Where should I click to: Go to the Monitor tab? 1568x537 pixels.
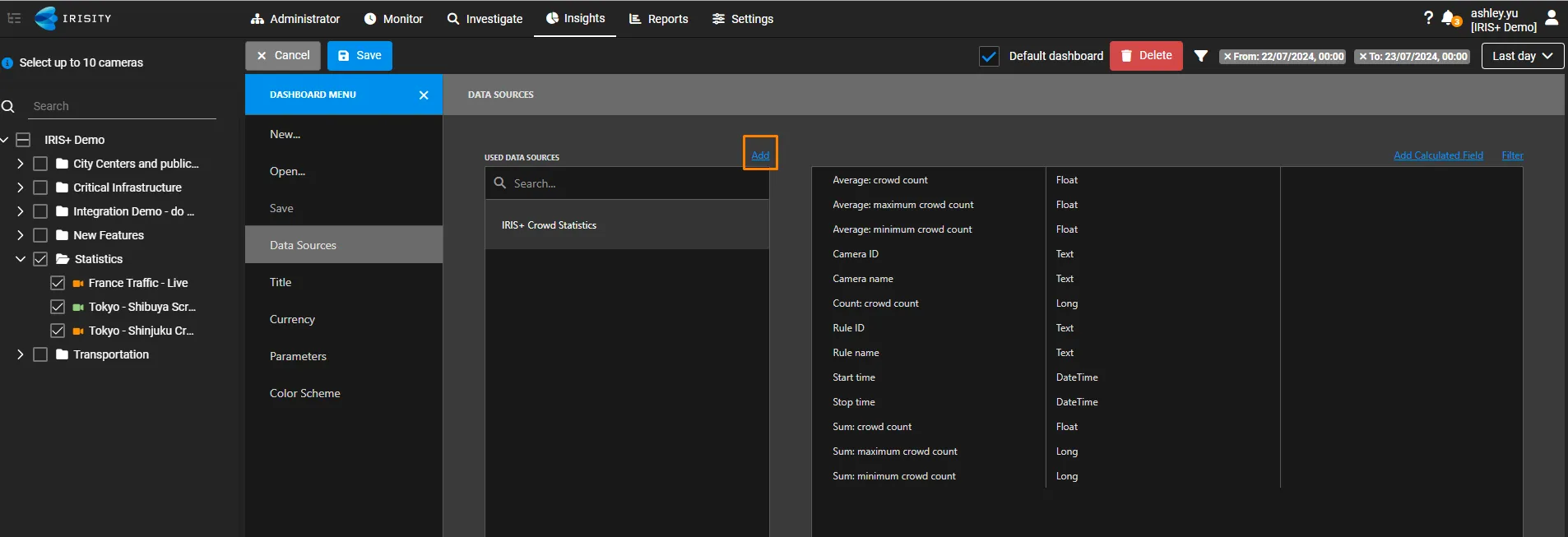393,19
